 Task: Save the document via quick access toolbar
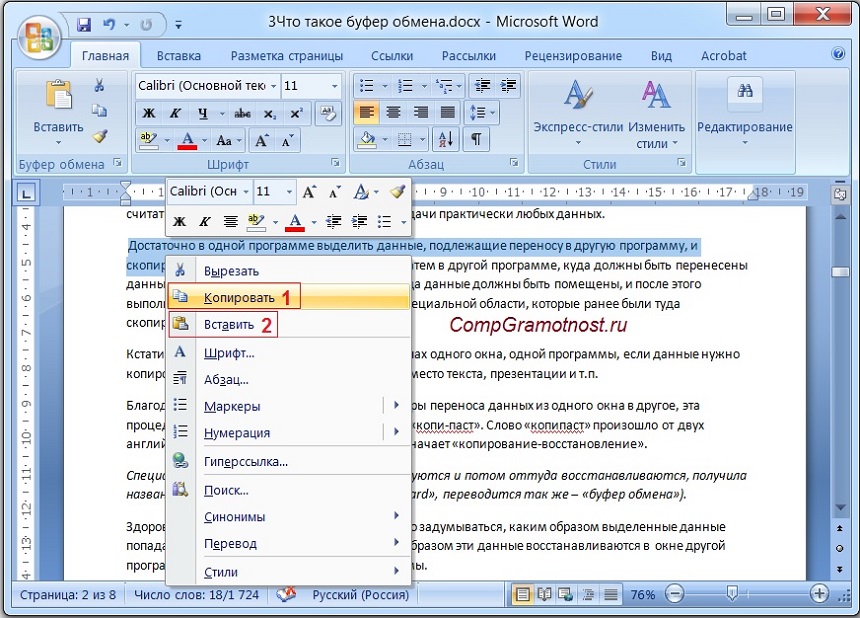point(84,24)
